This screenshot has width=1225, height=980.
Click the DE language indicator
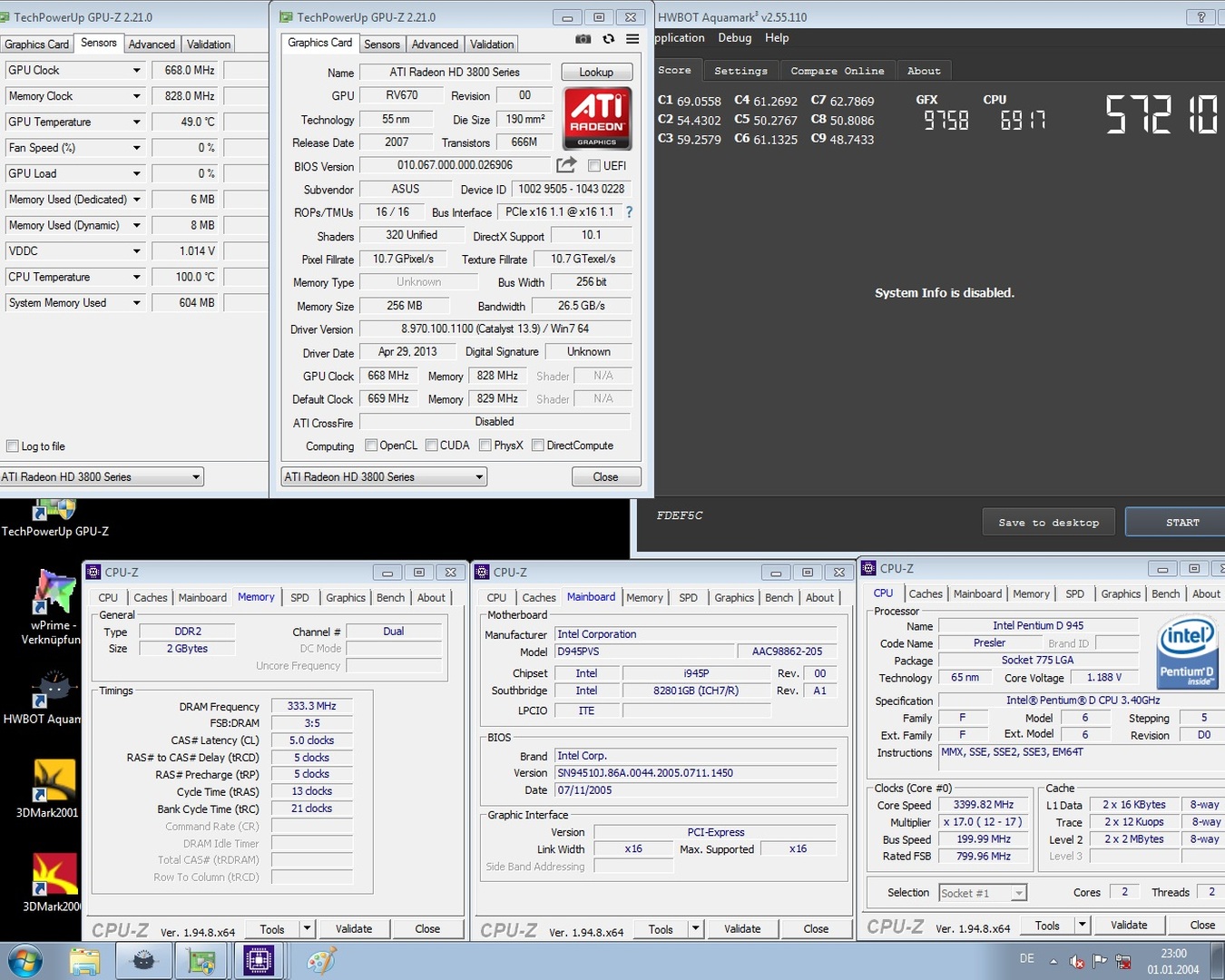tap(1026, 958)
